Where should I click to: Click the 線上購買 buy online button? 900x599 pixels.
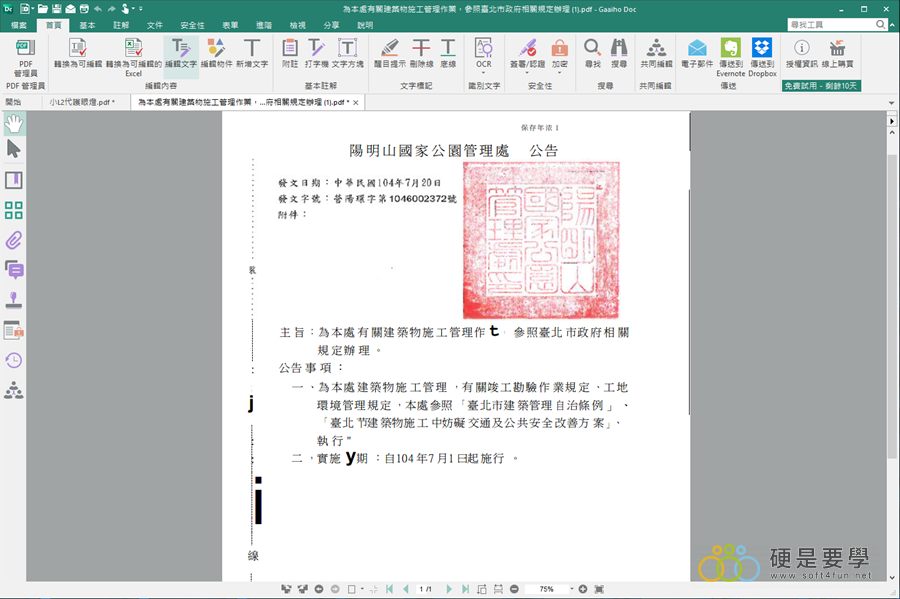[x=837, y=54]
